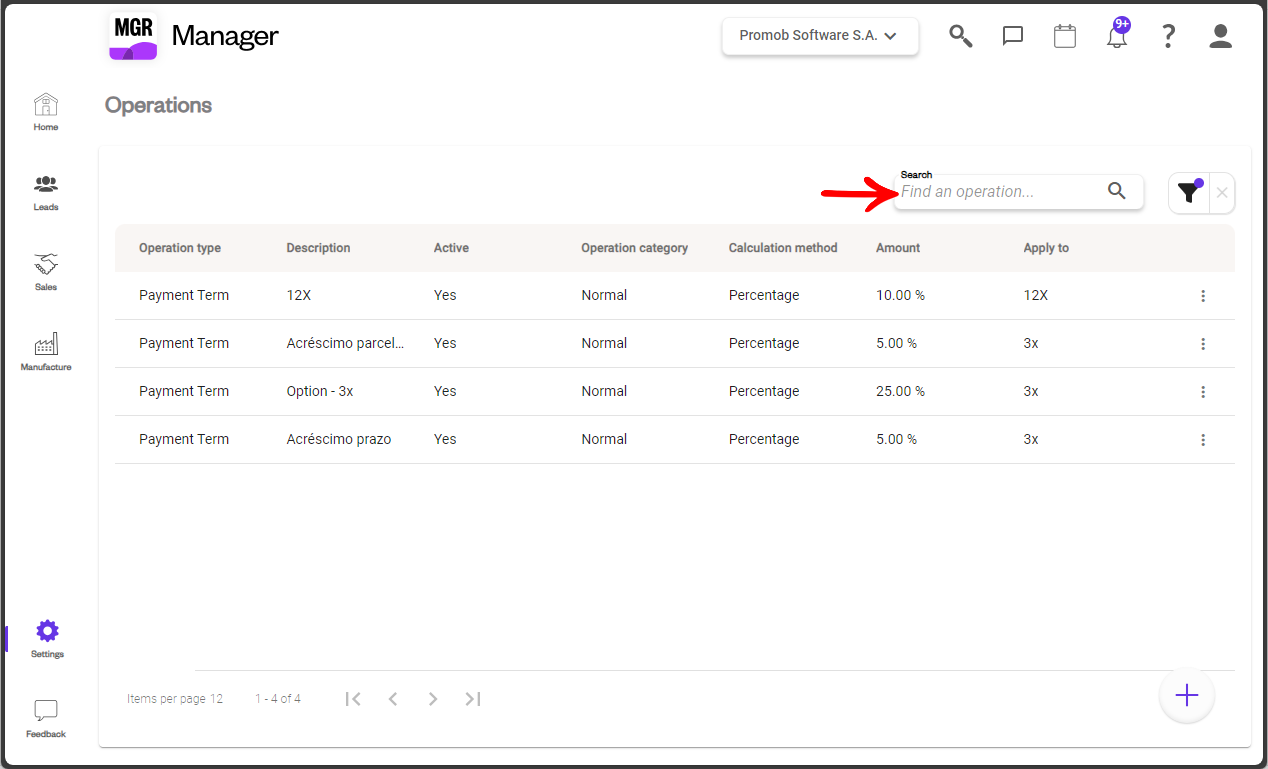Sort by Operation category column header
Viewport: 1268px width, 769px height.
(635, 248)
